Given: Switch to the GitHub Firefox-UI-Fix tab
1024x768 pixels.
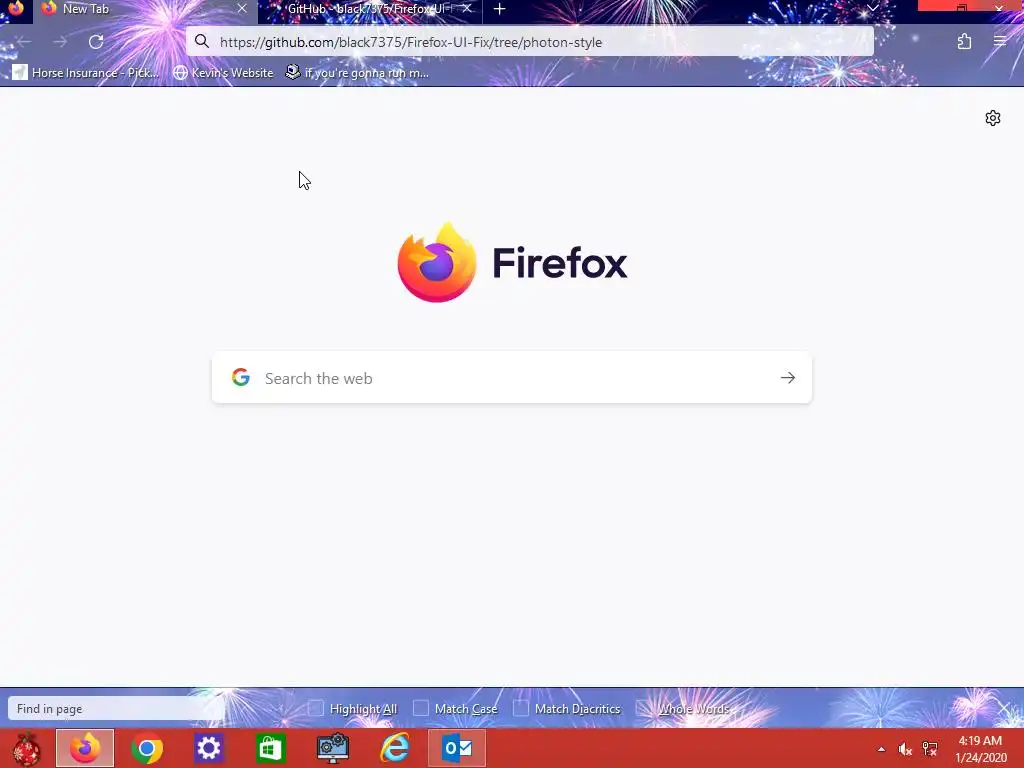Looking at the screenshot, I should pyautogui.click(x=369, y=9).
